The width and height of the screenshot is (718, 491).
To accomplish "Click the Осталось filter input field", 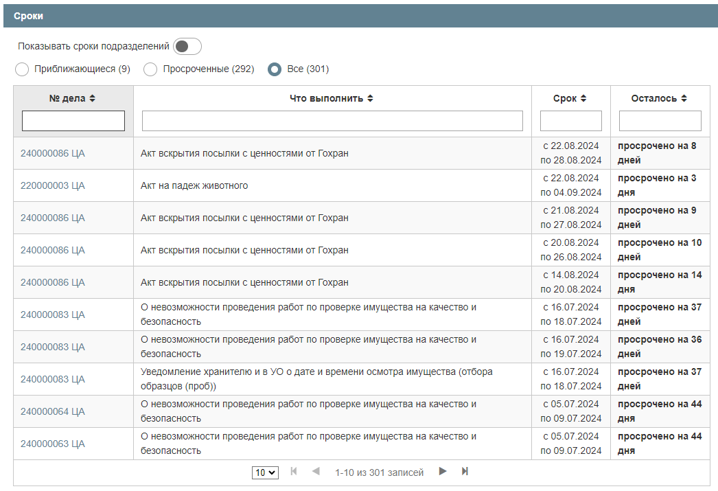I will (660, 121).
